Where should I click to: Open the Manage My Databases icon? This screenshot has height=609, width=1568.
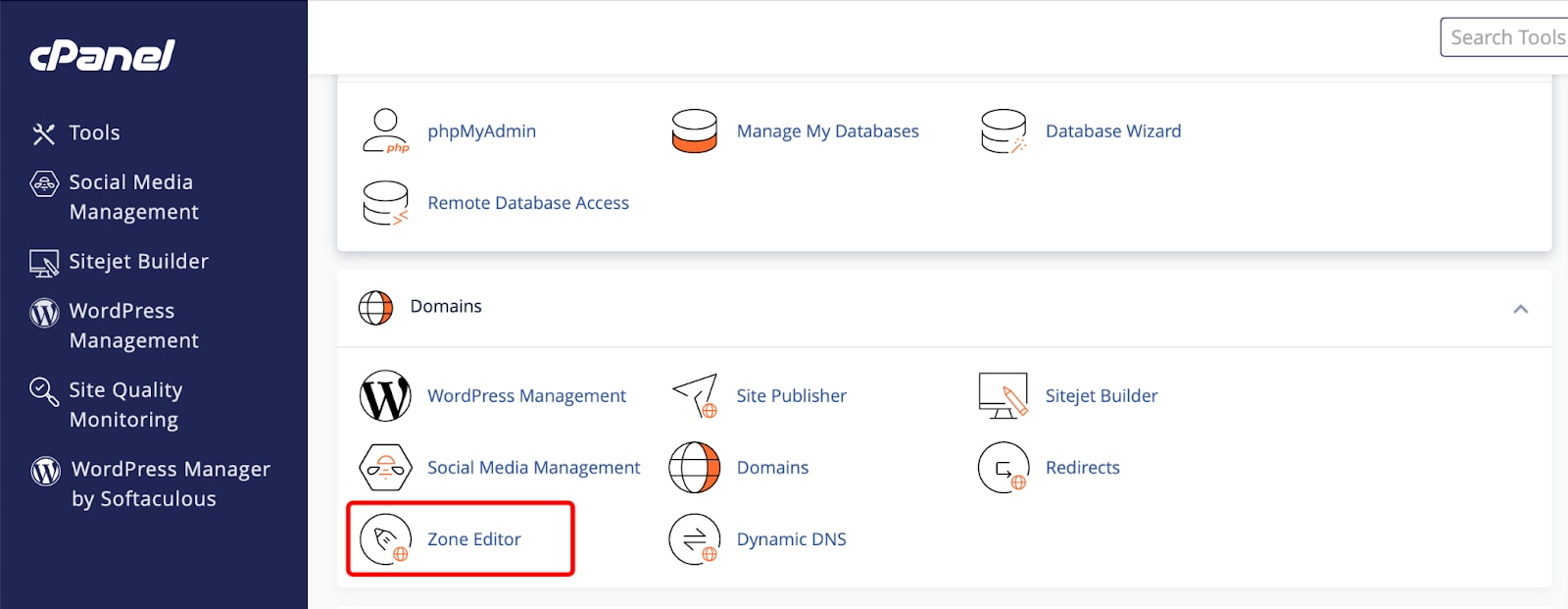[x=694, y=131]
